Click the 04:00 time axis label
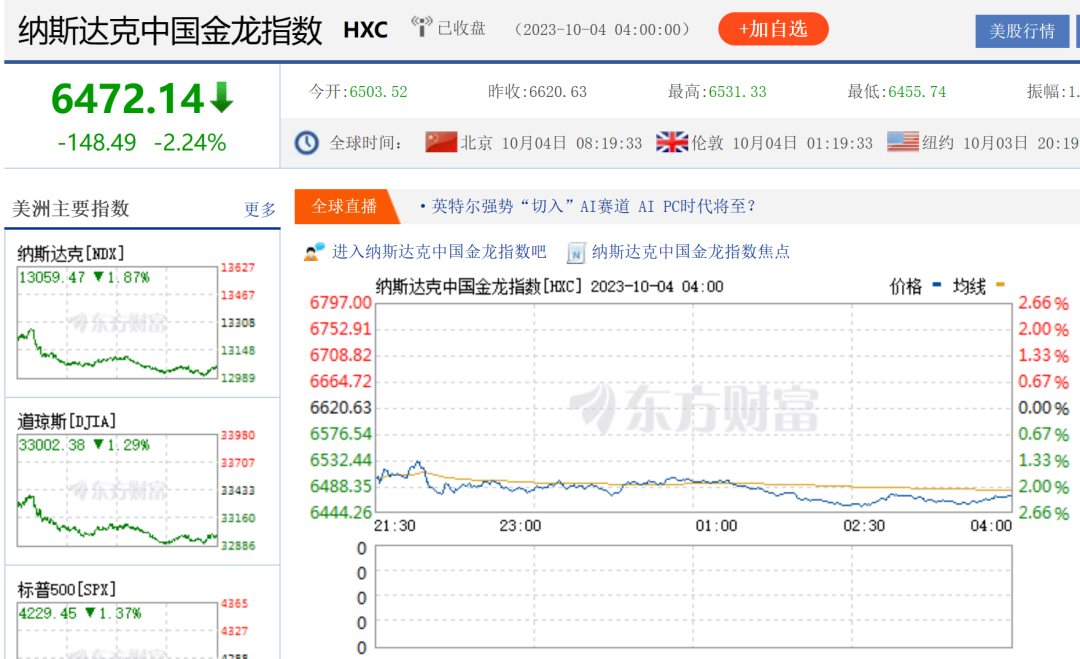 991,525
